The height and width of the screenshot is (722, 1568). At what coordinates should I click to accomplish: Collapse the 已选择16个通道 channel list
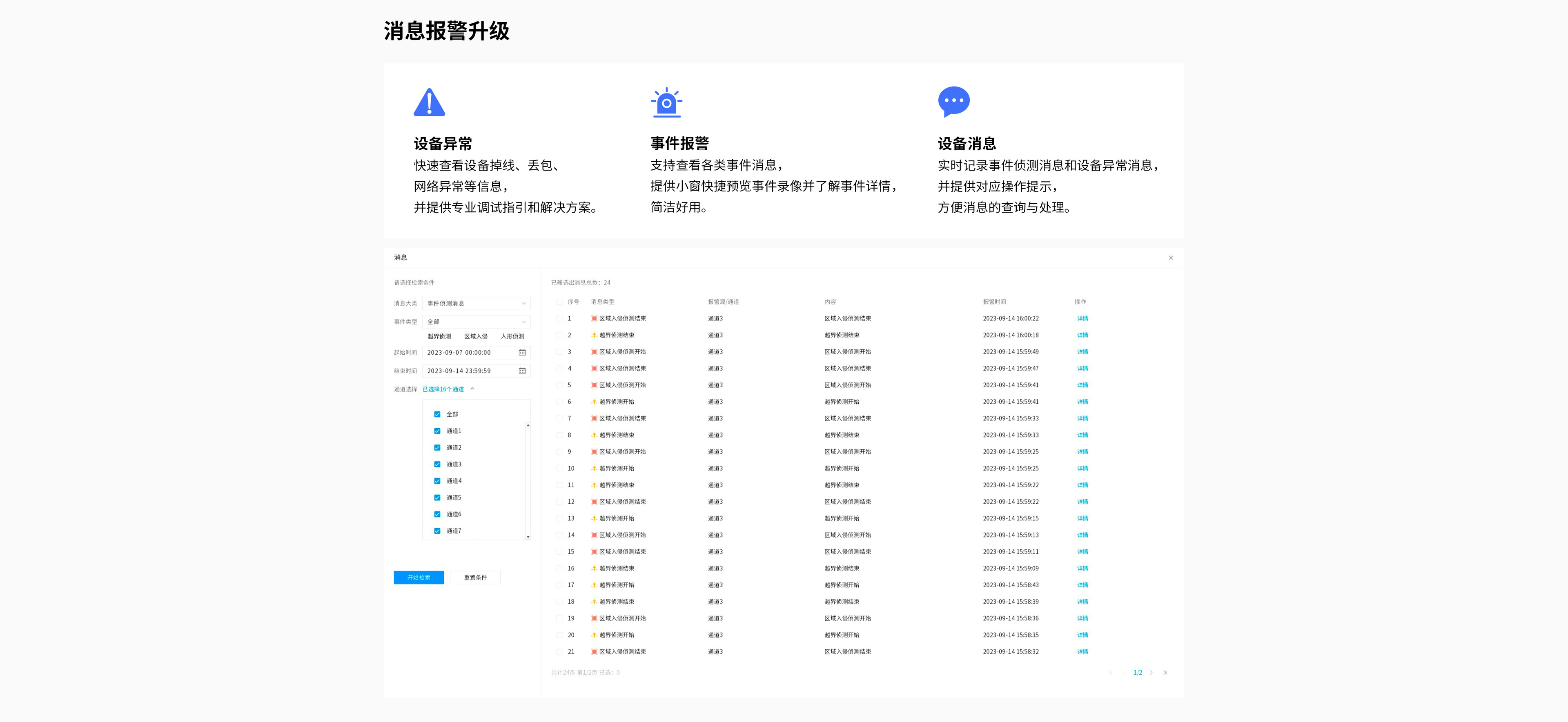pos(472,389)
